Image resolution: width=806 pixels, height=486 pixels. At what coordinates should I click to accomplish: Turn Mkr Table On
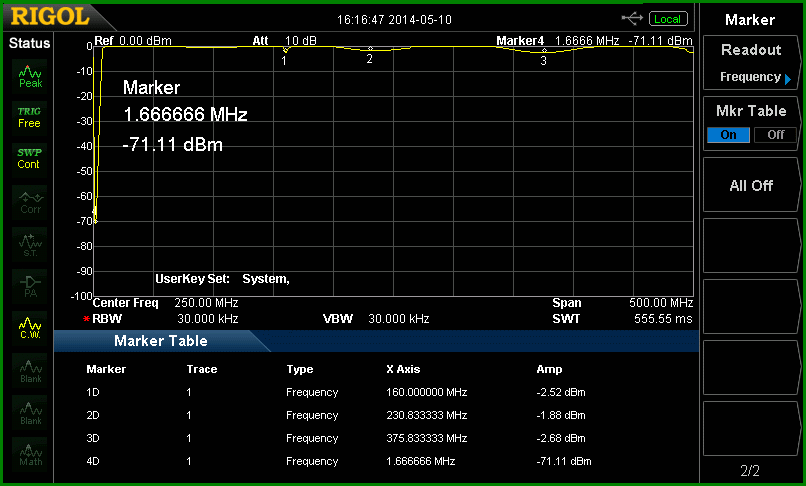(x=728, y=135)
